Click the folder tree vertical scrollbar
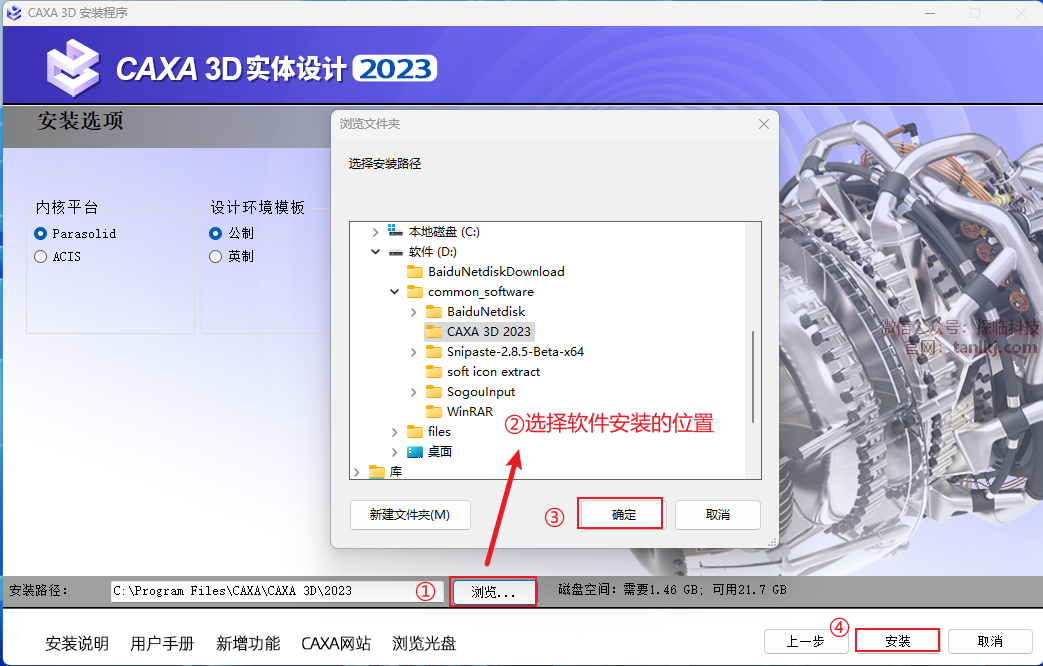1043x666 pixels. (x=753, y=377)
